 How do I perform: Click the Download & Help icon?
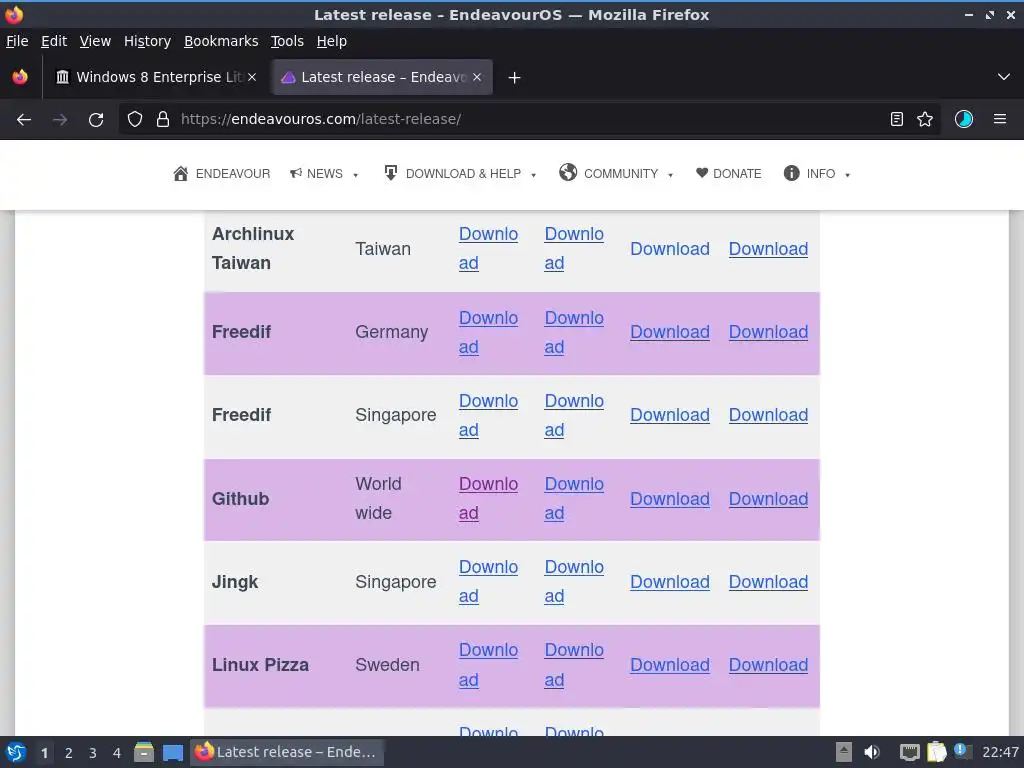(x=391, y=173)
